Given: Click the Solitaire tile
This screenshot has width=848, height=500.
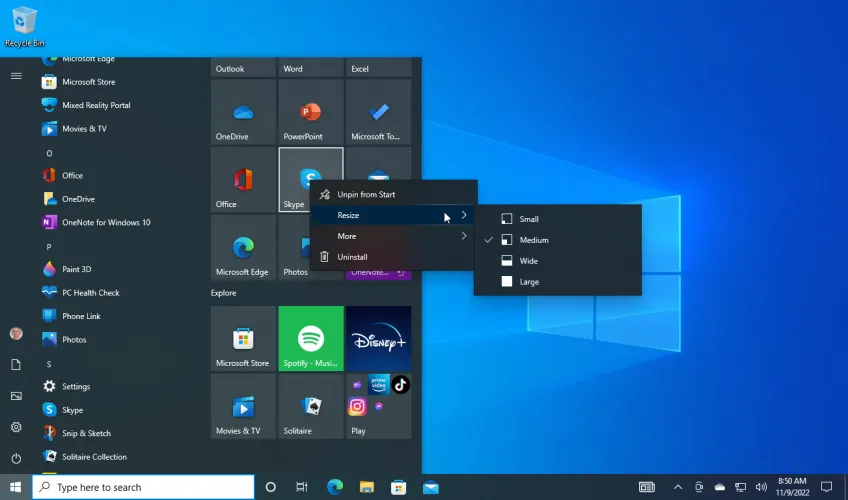Looking at the screenshot, I should coord(310,407).
